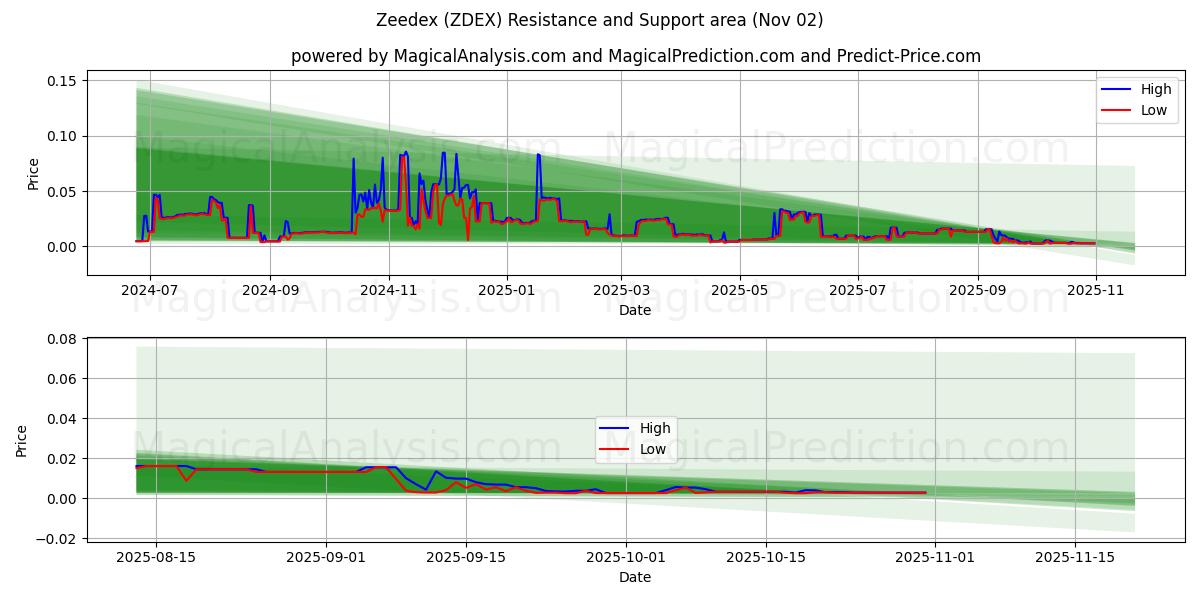Click the '2025-11' tick label

point(1096,290)
